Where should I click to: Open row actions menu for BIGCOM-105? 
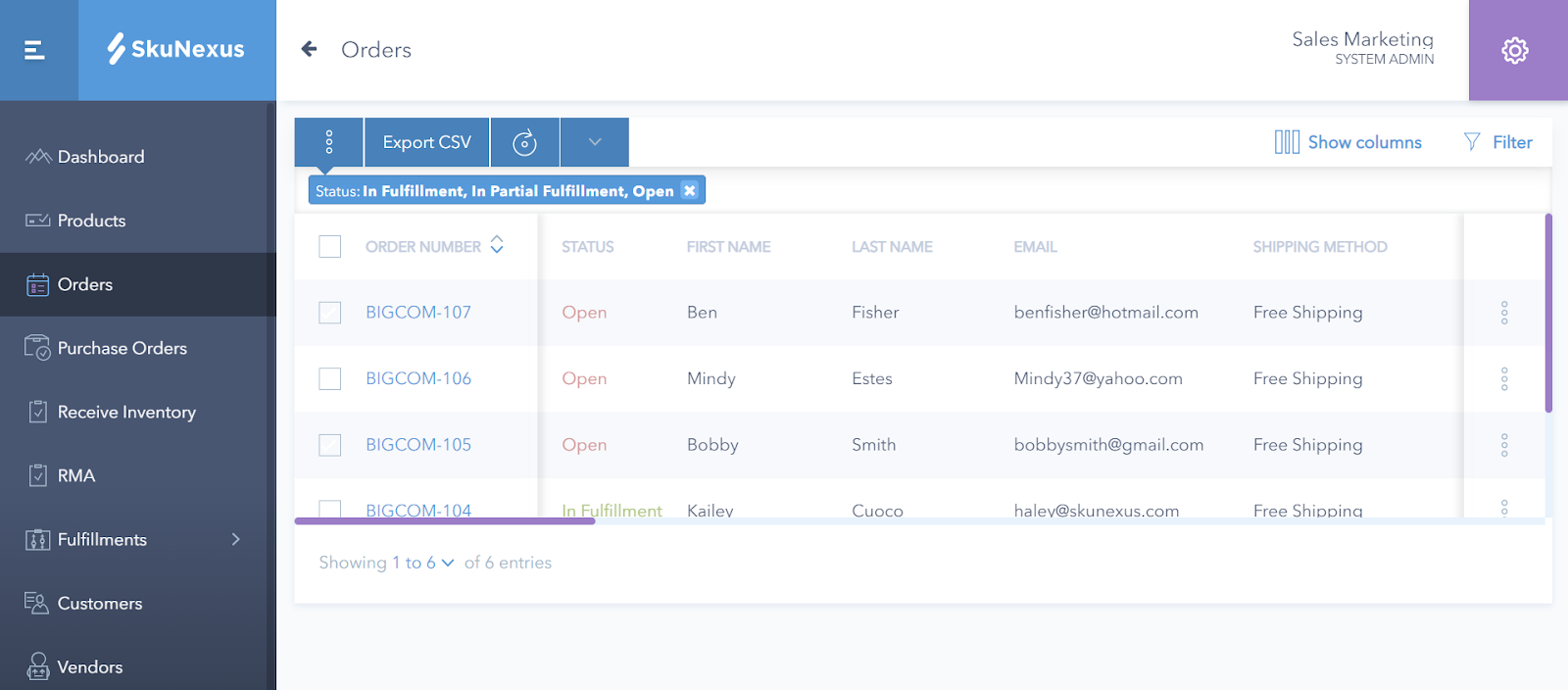pyautogui.click(x=1503, y=445)
